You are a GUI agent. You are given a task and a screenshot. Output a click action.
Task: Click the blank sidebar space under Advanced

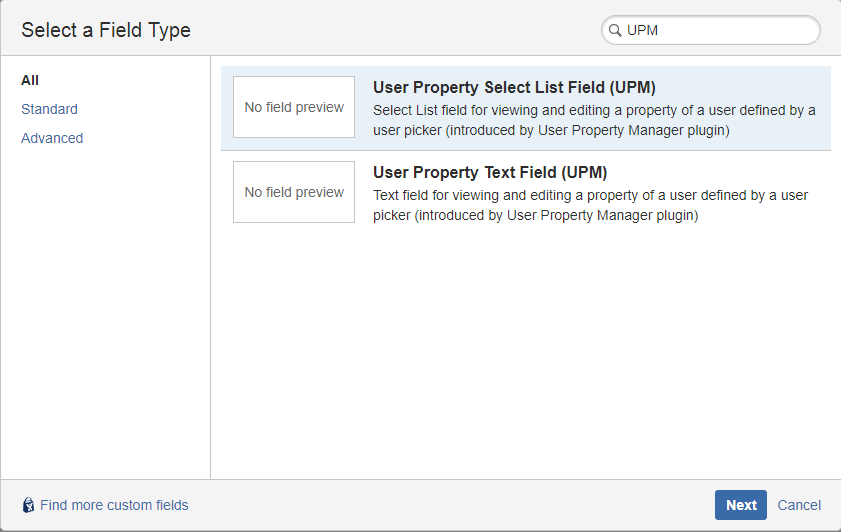(x=105, y=300)
